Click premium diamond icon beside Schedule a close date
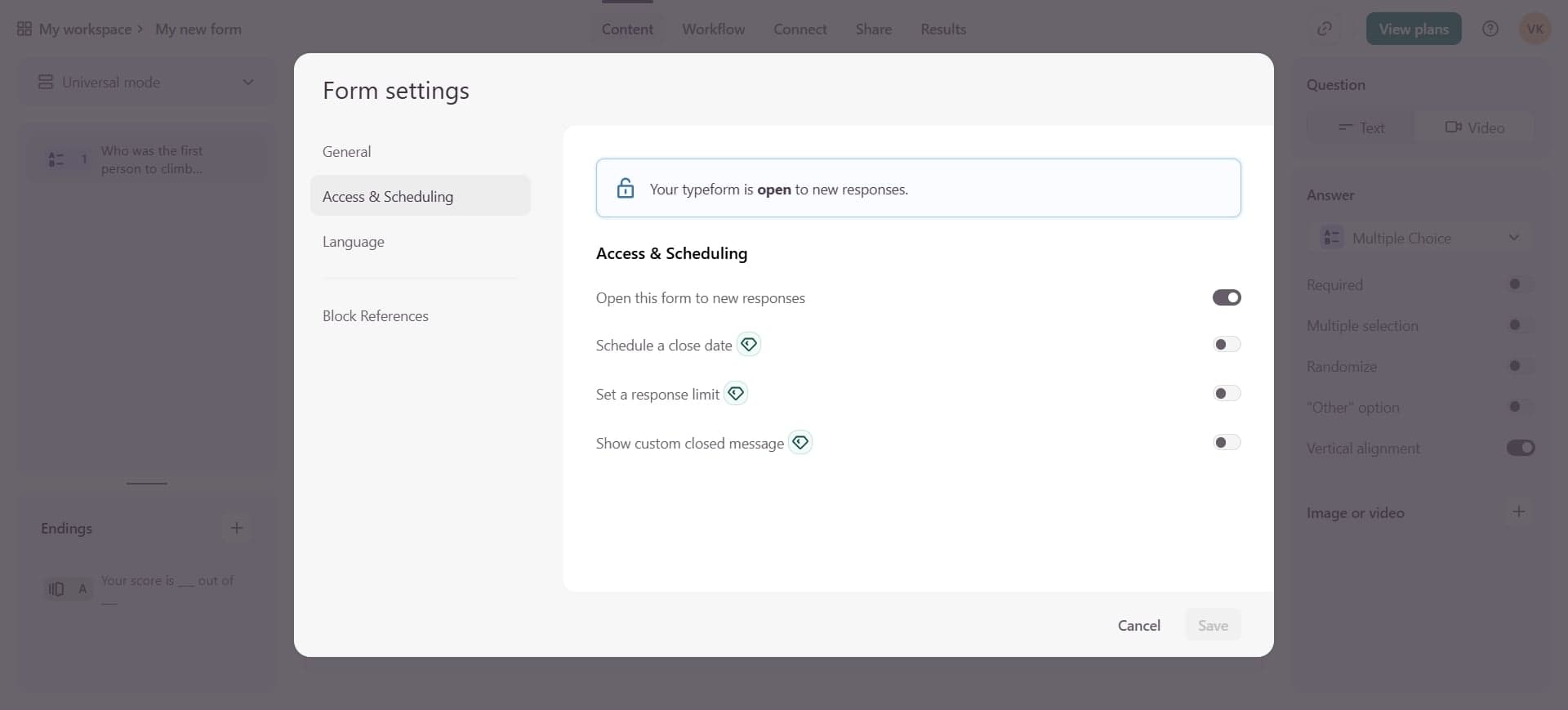The height and width of the screenshot is (710, 1568). (x=749, y=344)
